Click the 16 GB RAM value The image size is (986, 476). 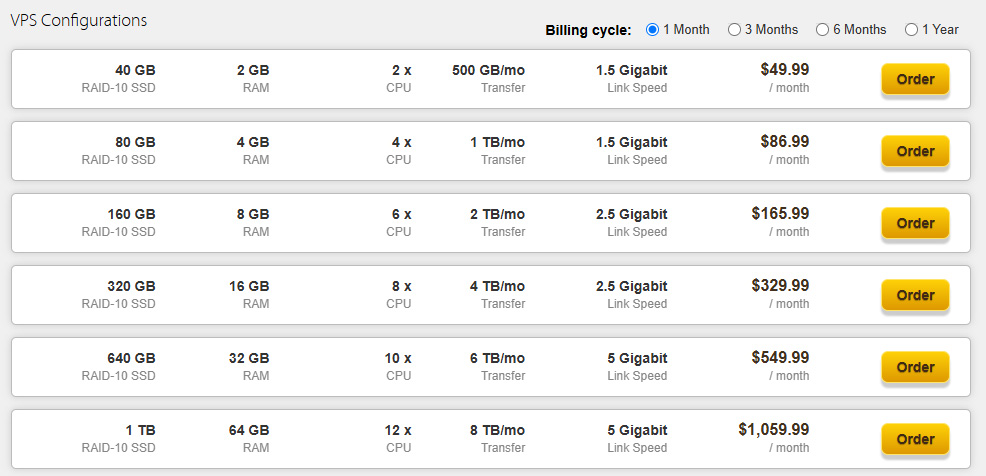[249, 286]
